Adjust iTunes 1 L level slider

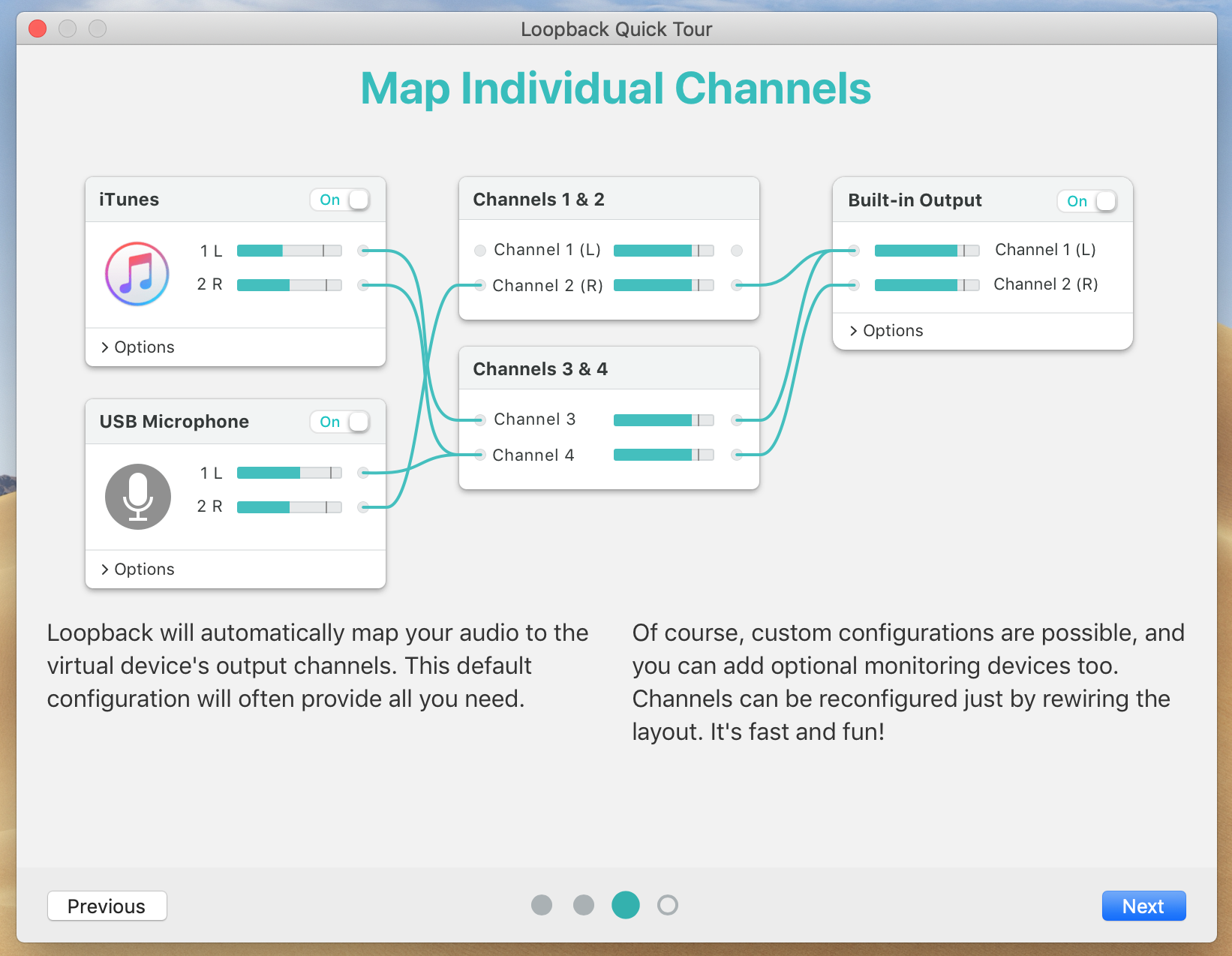290,251
